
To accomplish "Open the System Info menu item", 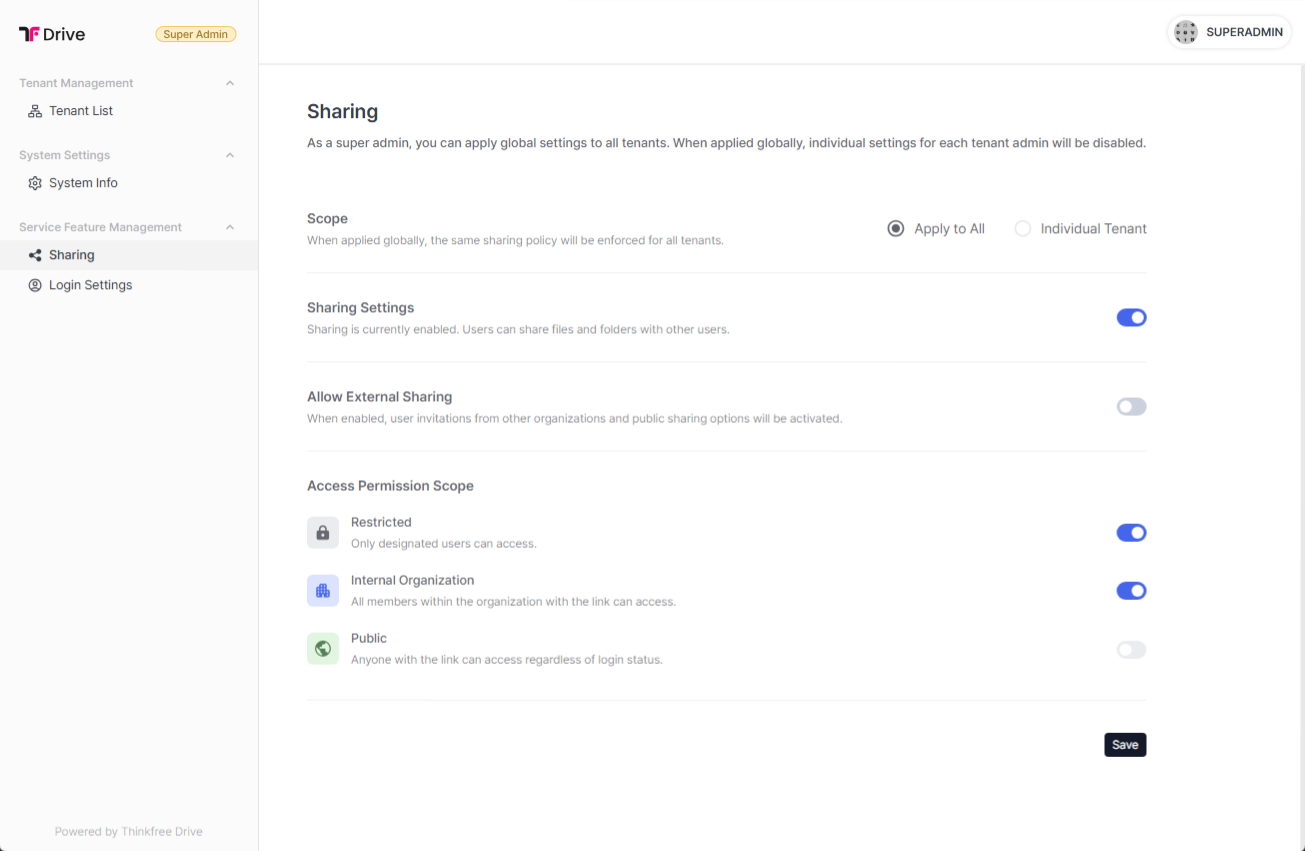I will pyautogui.click(x=129, y=183).
